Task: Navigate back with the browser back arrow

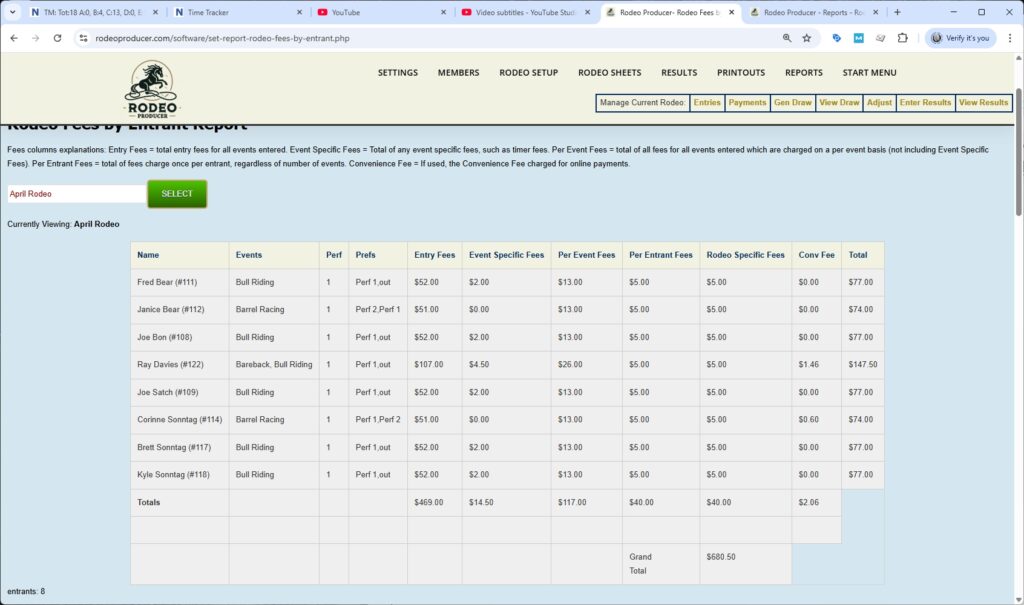Action: (15, 39)
